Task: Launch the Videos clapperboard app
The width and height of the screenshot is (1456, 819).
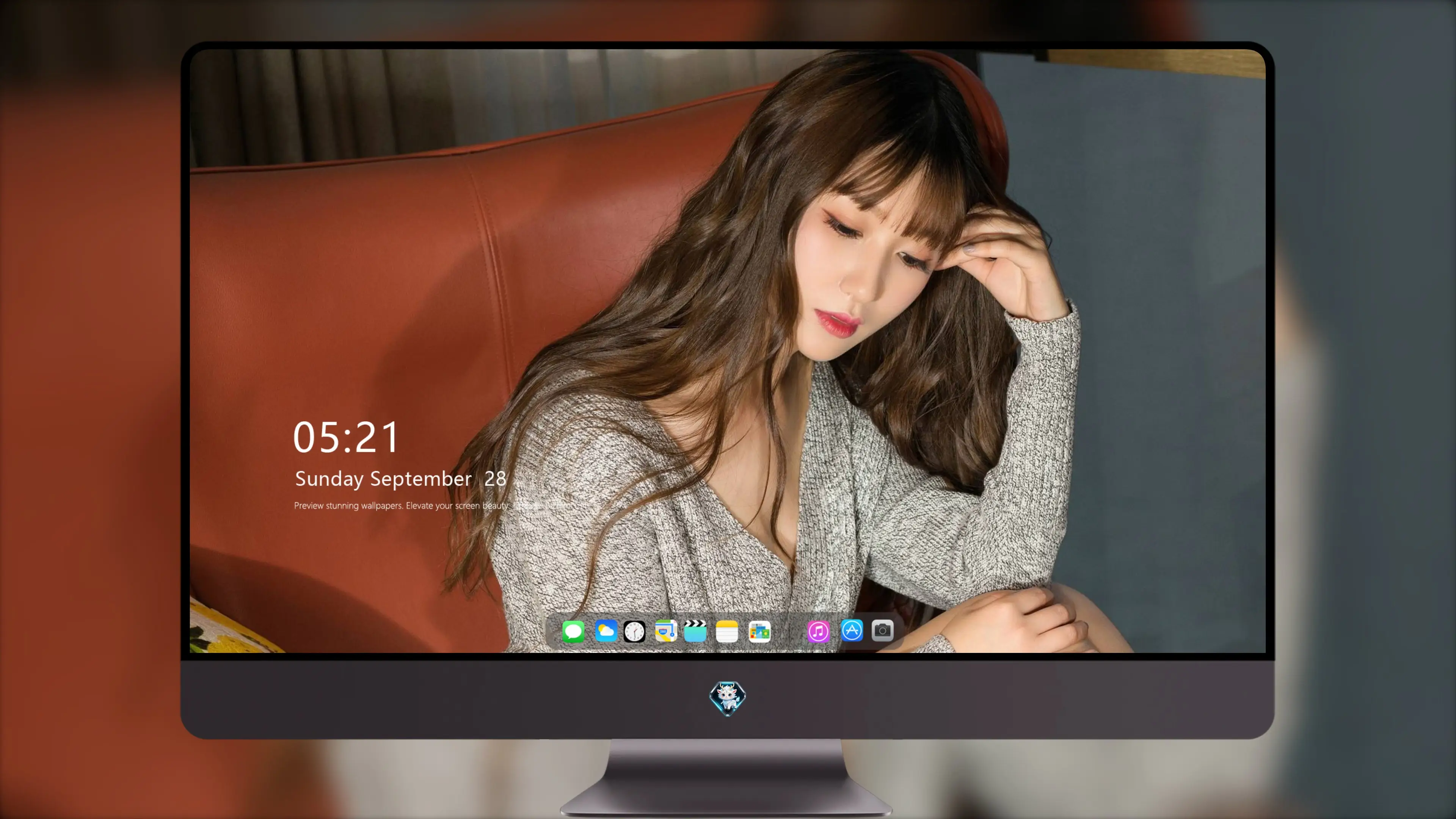Action: point(695,631)
